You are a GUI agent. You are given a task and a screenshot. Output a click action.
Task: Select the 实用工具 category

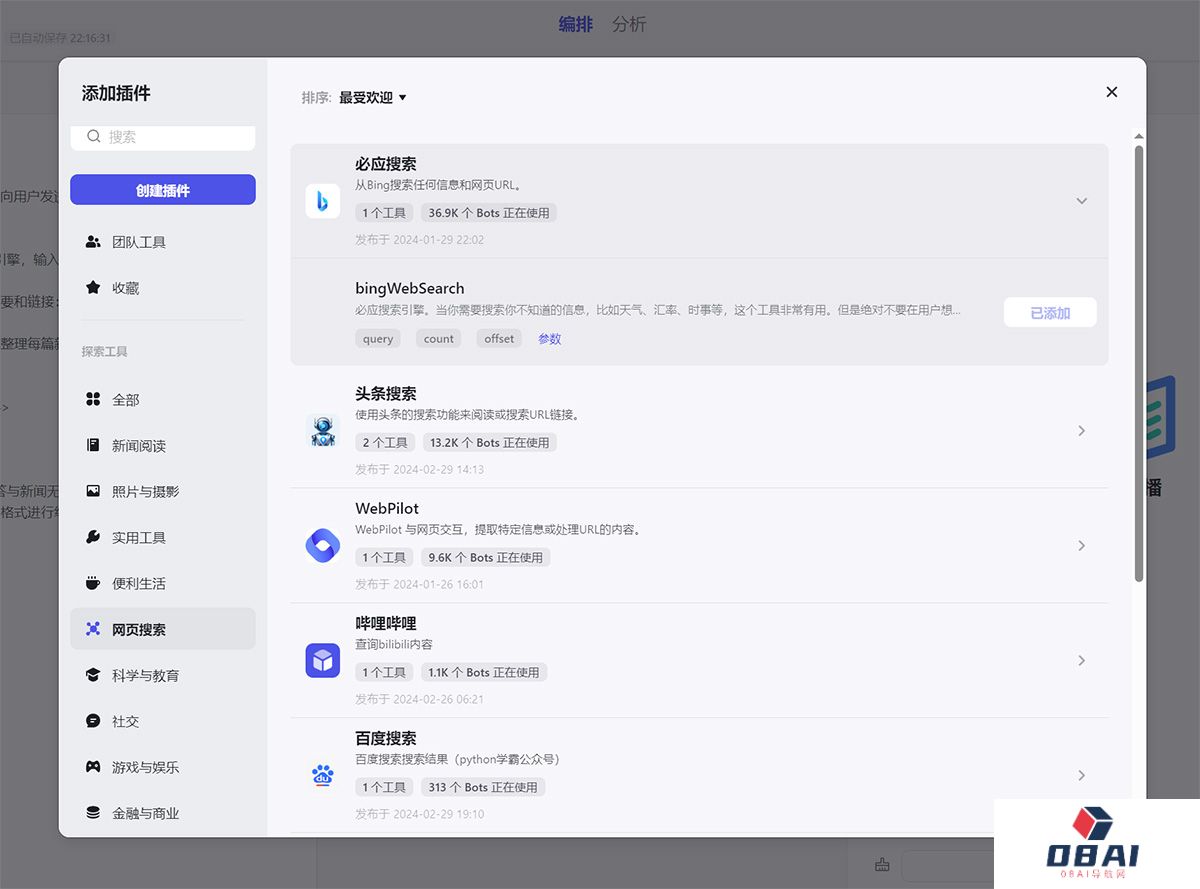(x=163, y=538)
